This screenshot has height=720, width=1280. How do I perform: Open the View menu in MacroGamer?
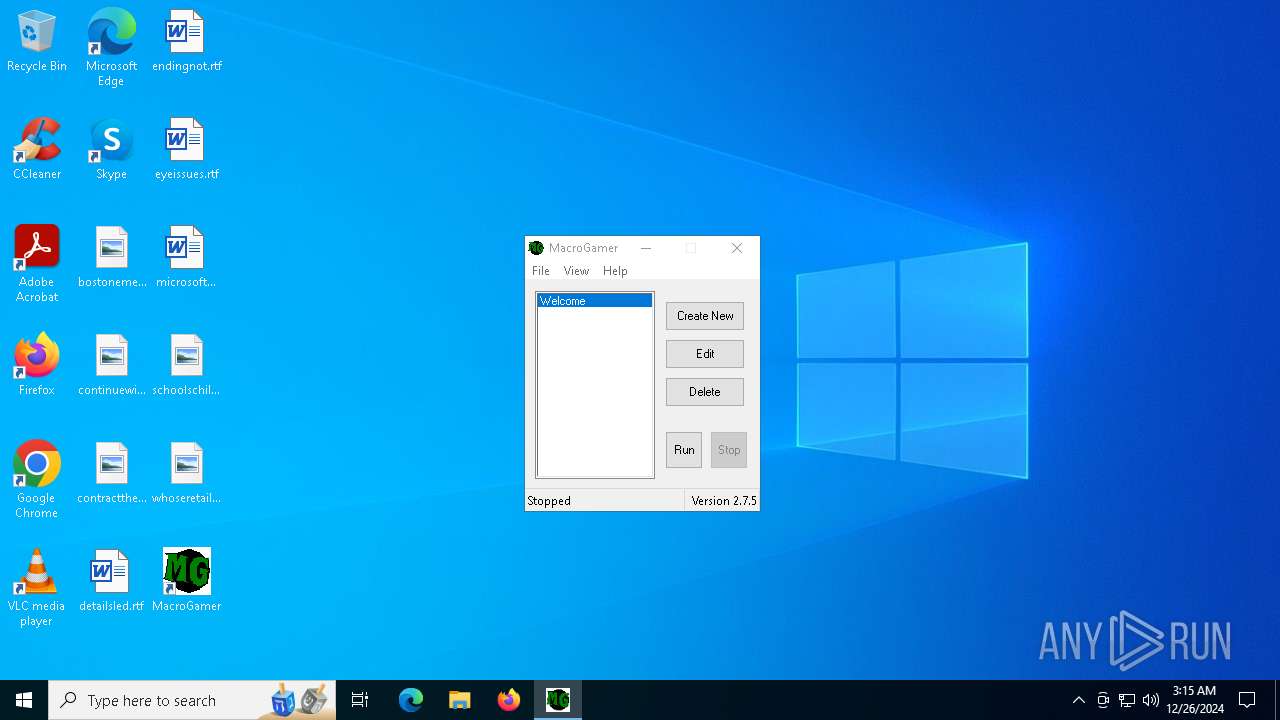click(576, 271)
